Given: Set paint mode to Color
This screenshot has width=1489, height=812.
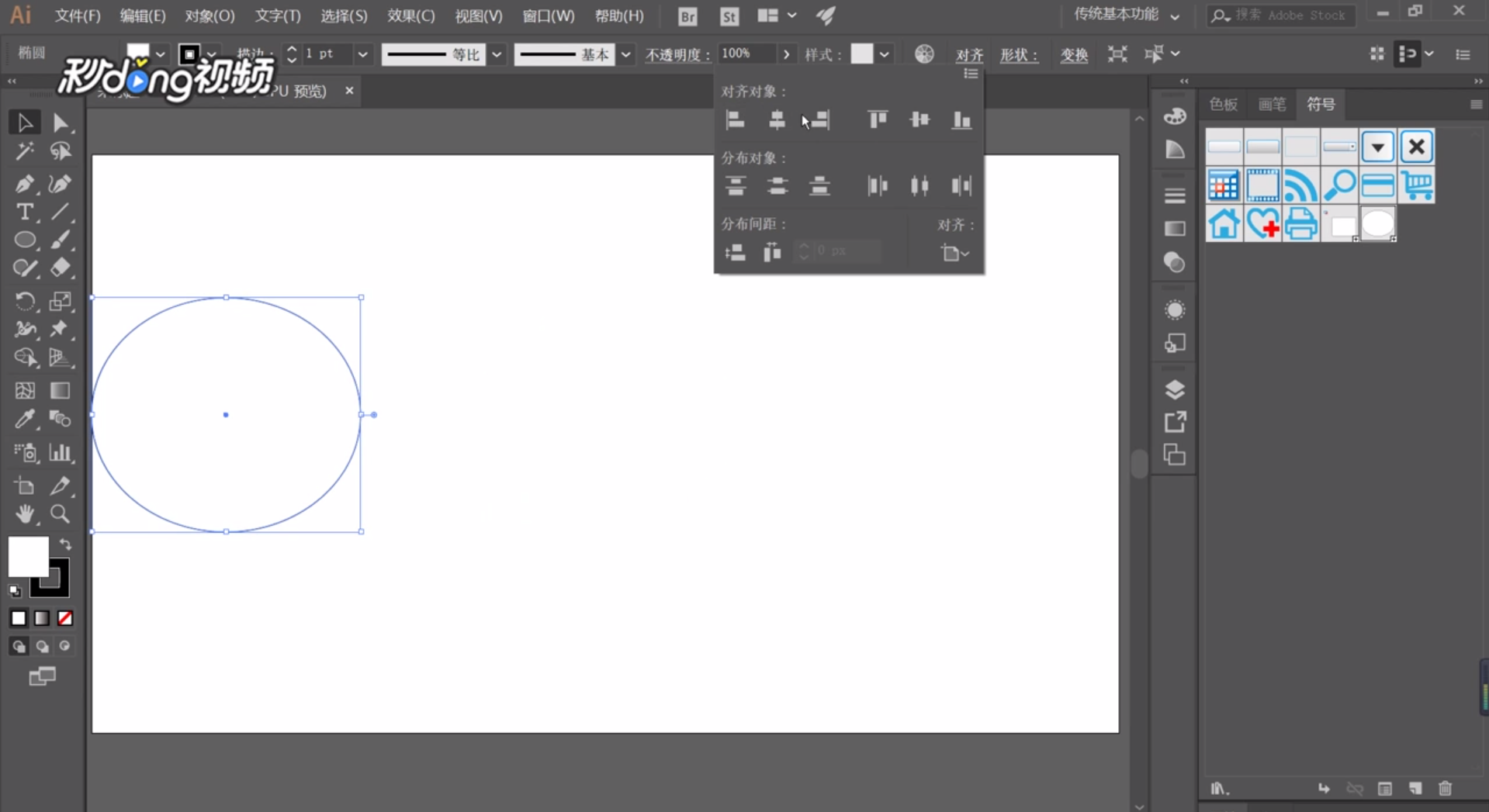Looking at the screenshot, I should [19, 618].
